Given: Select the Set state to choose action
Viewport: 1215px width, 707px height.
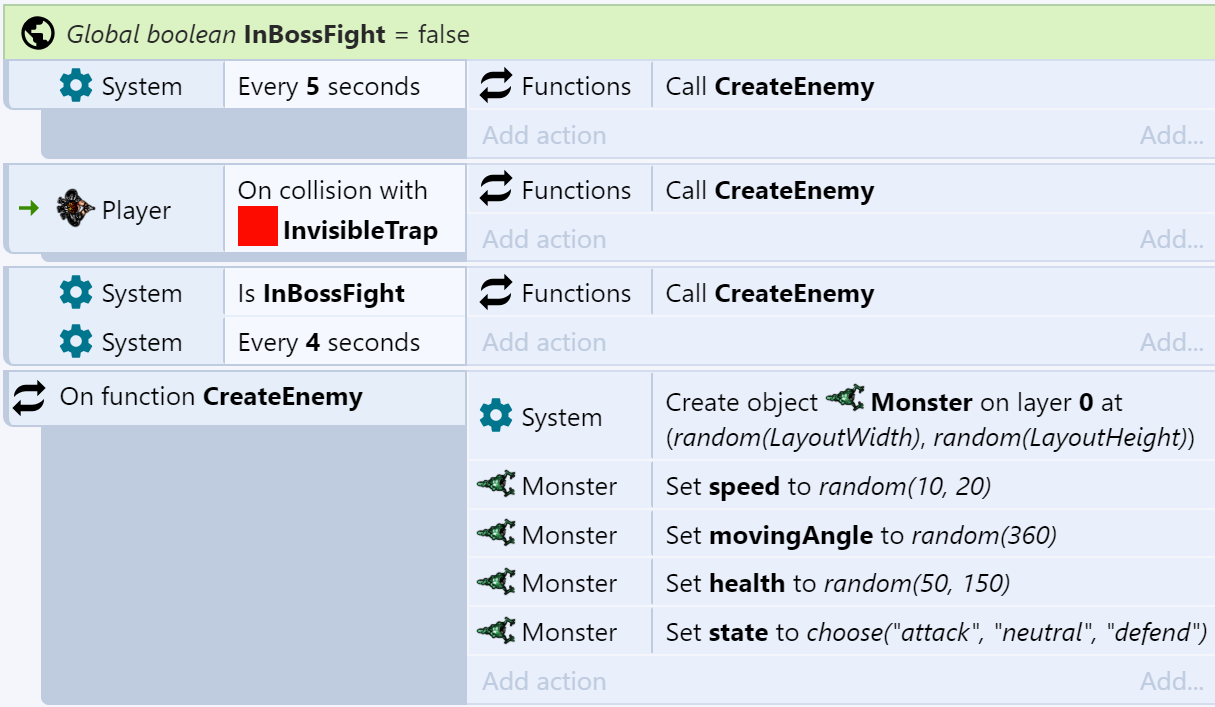Looking at the screenshot, I should point(936,632).
